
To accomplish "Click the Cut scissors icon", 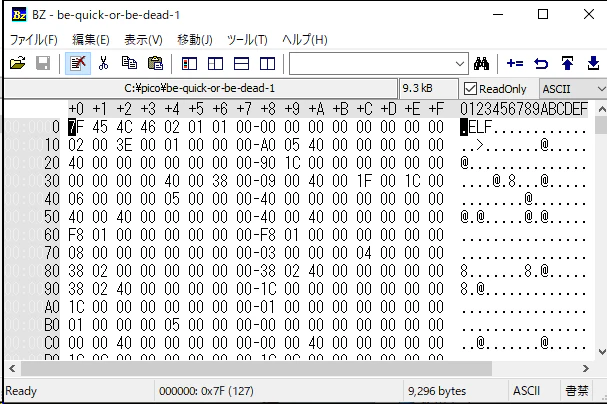I will point(103,63).
